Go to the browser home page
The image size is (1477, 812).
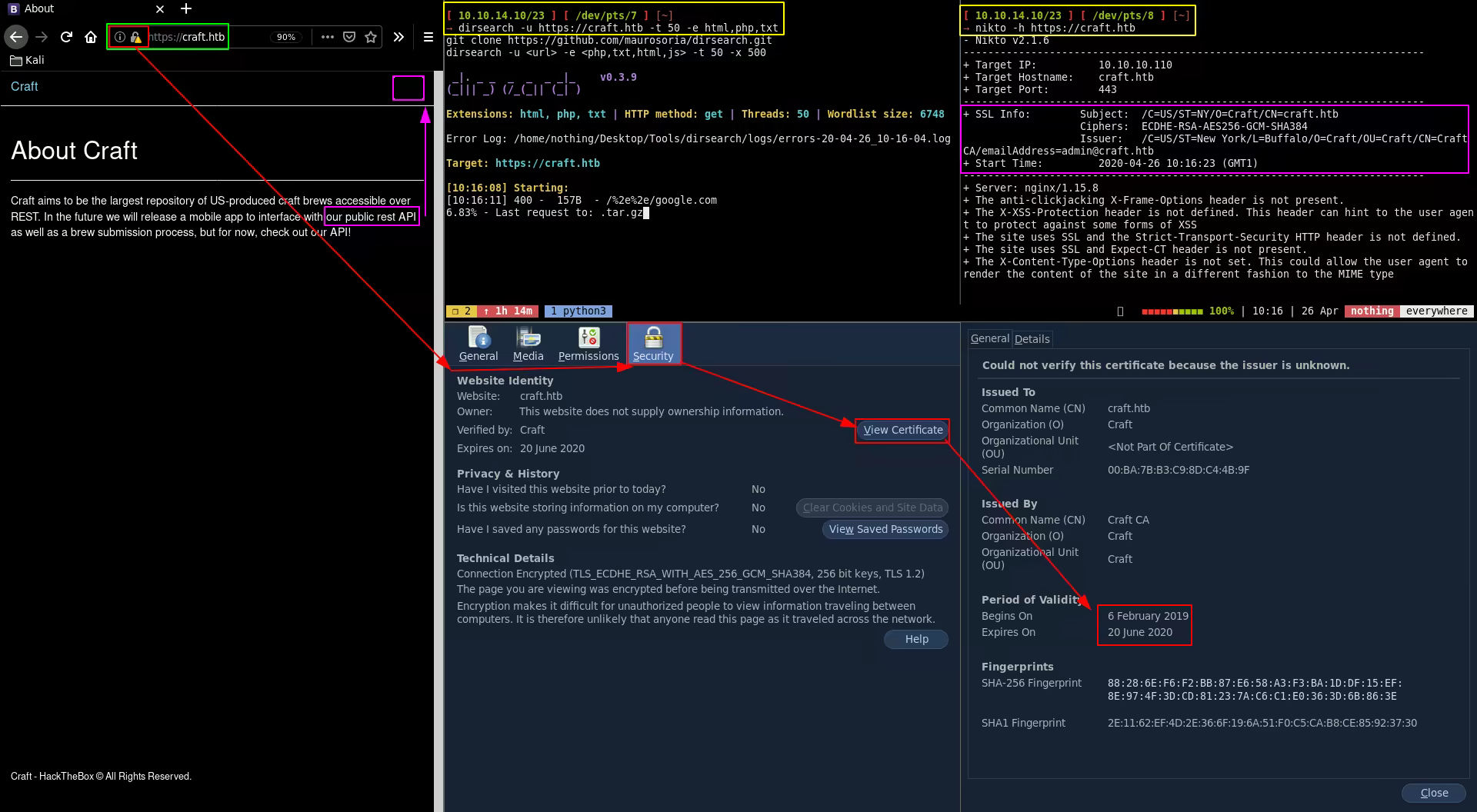tap(91, 37)
